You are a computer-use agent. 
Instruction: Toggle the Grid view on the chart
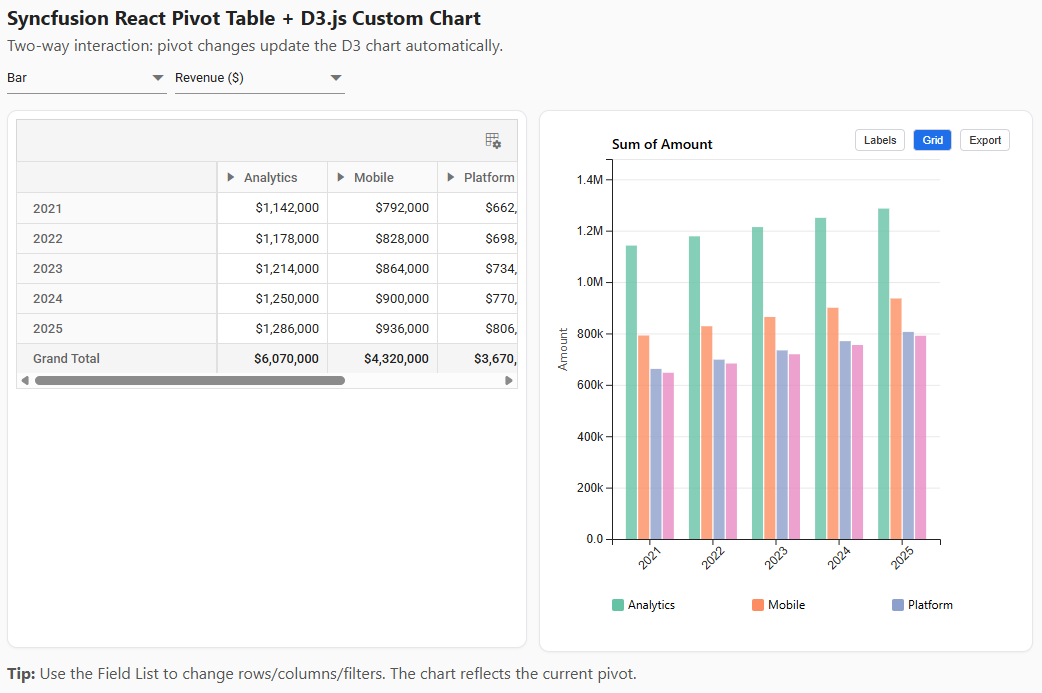932,140
